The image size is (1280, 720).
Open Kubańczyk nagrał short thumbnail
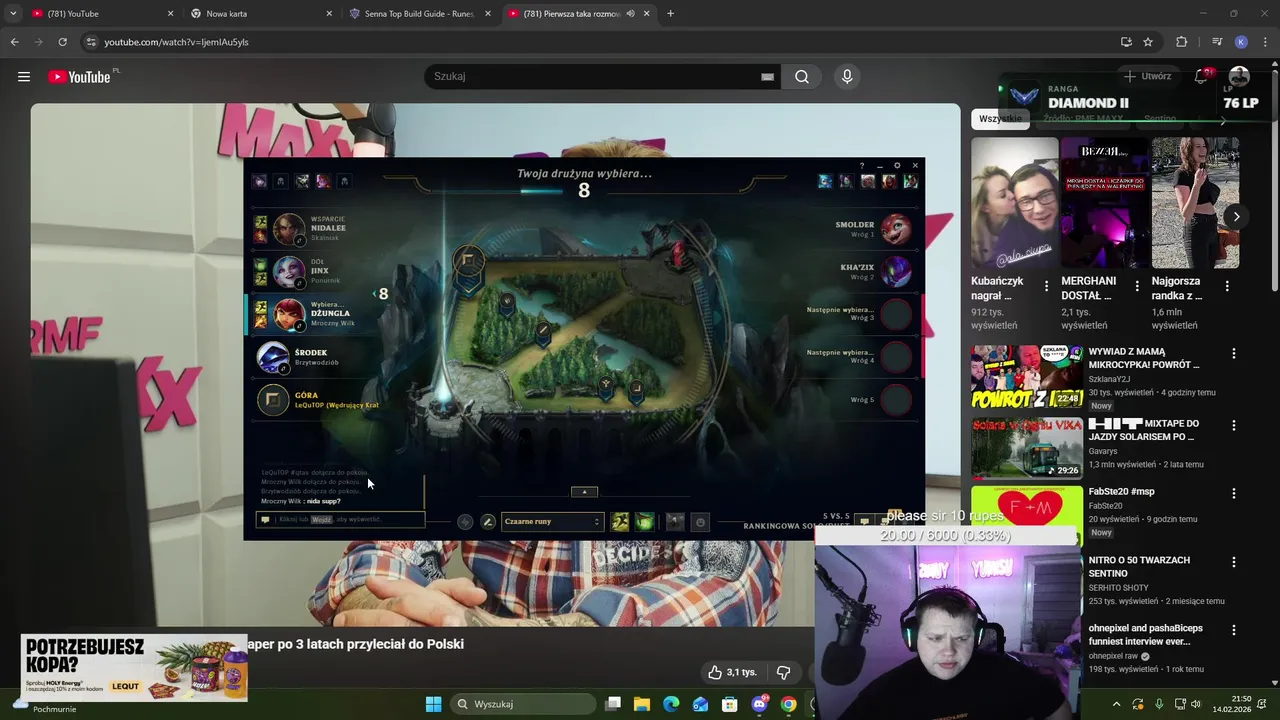point(1014,203)
